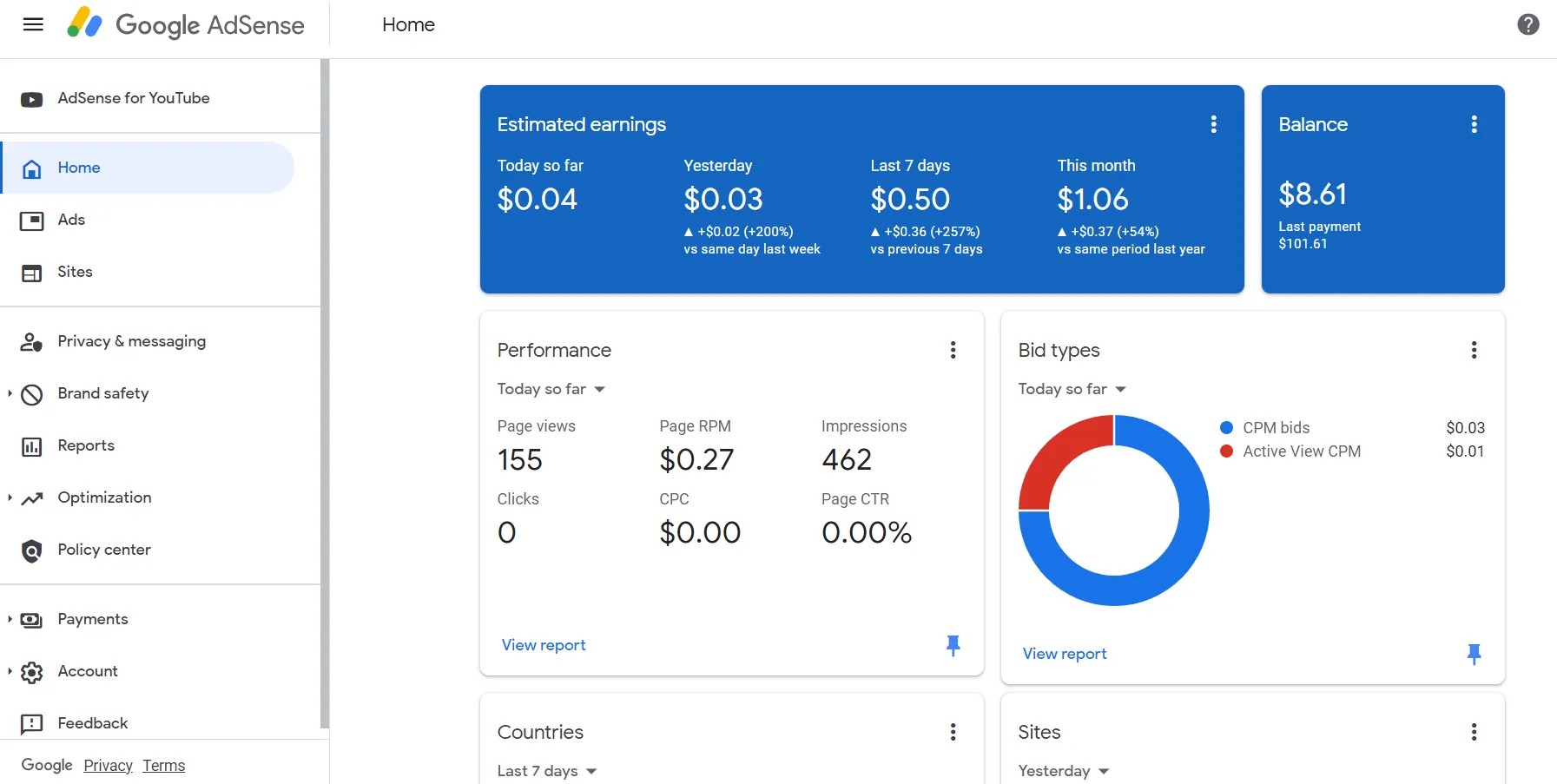Click the Bid types card pin icon
The width and height of the screenshot is (1557, 784).
click(1474, 654)
